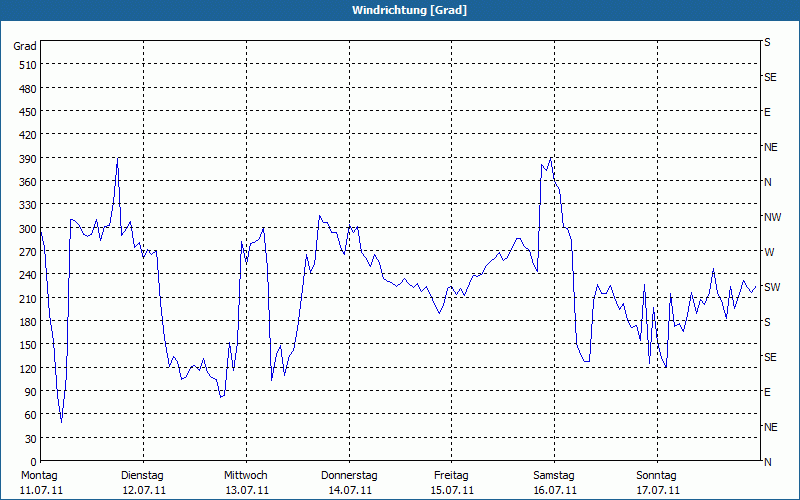
Task: Select the W compass direction label
Action: pyautogui.click(x=769, y=252)
